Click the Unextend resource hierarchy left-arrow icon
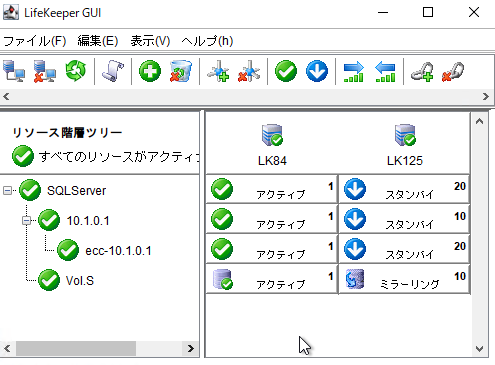This screenshot has height=365, width=495. click(x=385, y=71)
